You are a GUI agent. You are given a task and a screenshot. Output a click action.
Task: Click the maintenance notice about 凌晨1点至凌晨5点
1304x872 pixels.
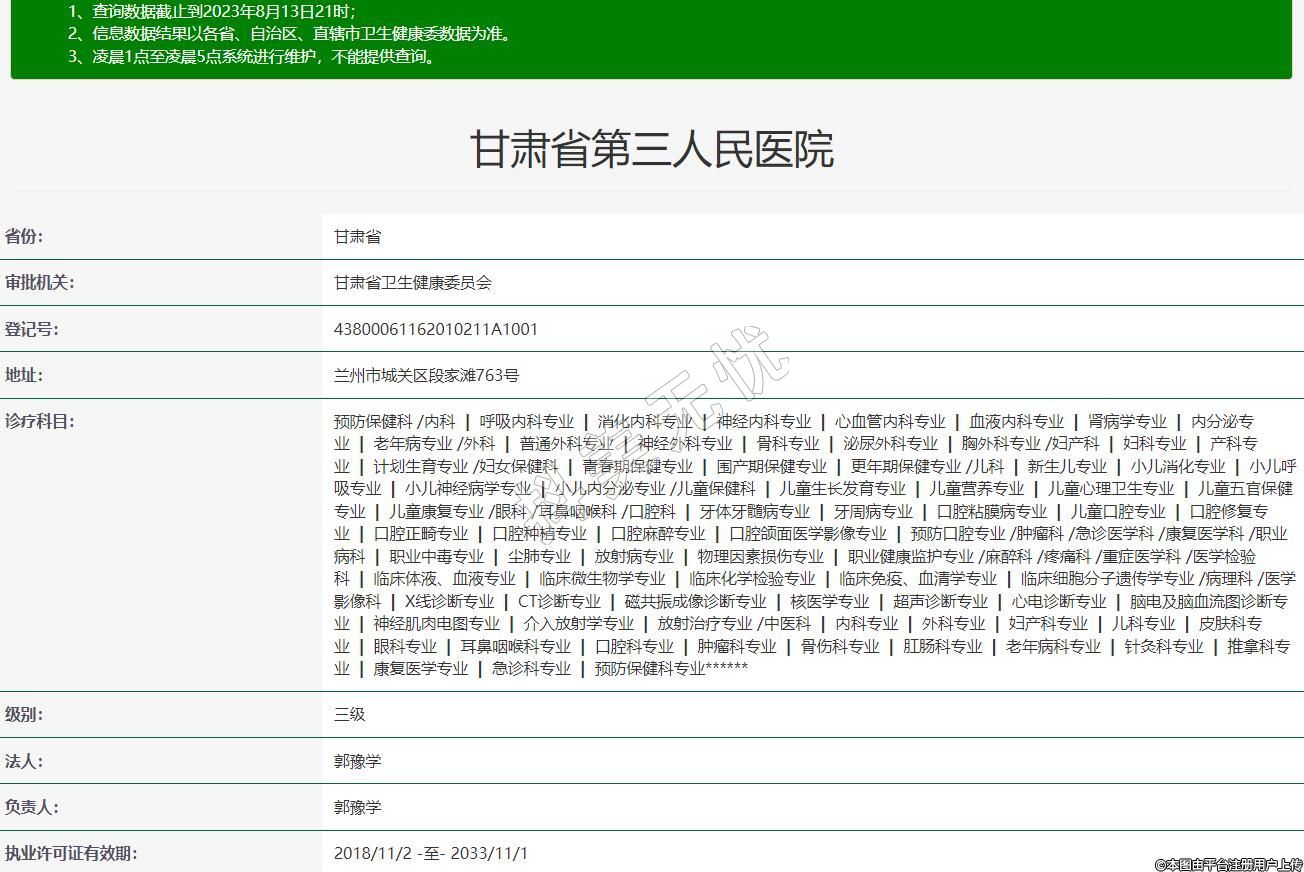tap(252, 56)
